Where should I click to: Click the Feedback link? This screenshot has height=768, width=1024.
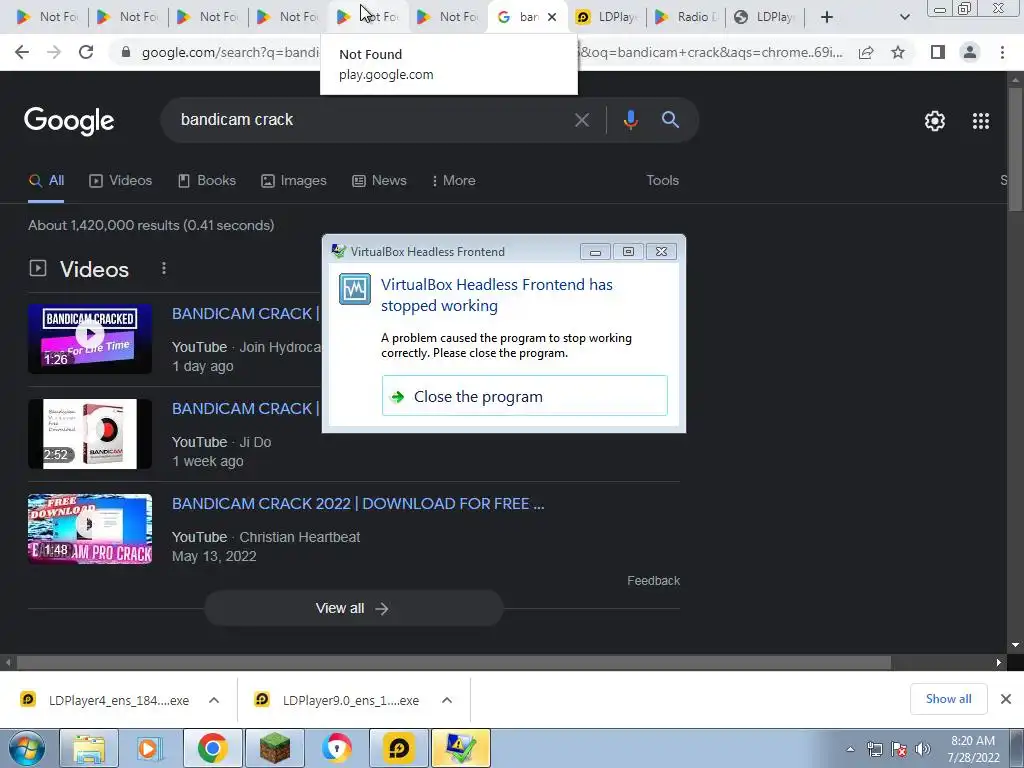point(653,581)
